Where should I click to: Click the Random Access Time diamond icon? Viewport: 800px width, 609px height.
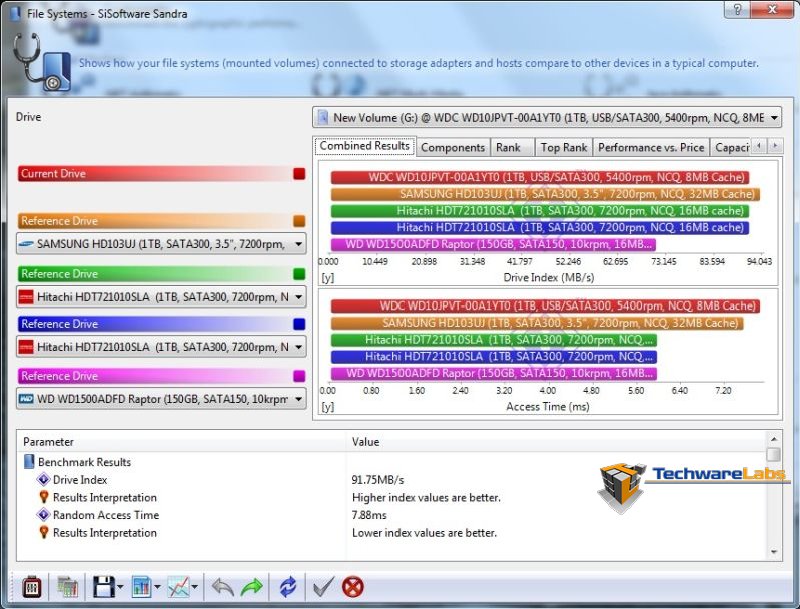coord(43,515)
